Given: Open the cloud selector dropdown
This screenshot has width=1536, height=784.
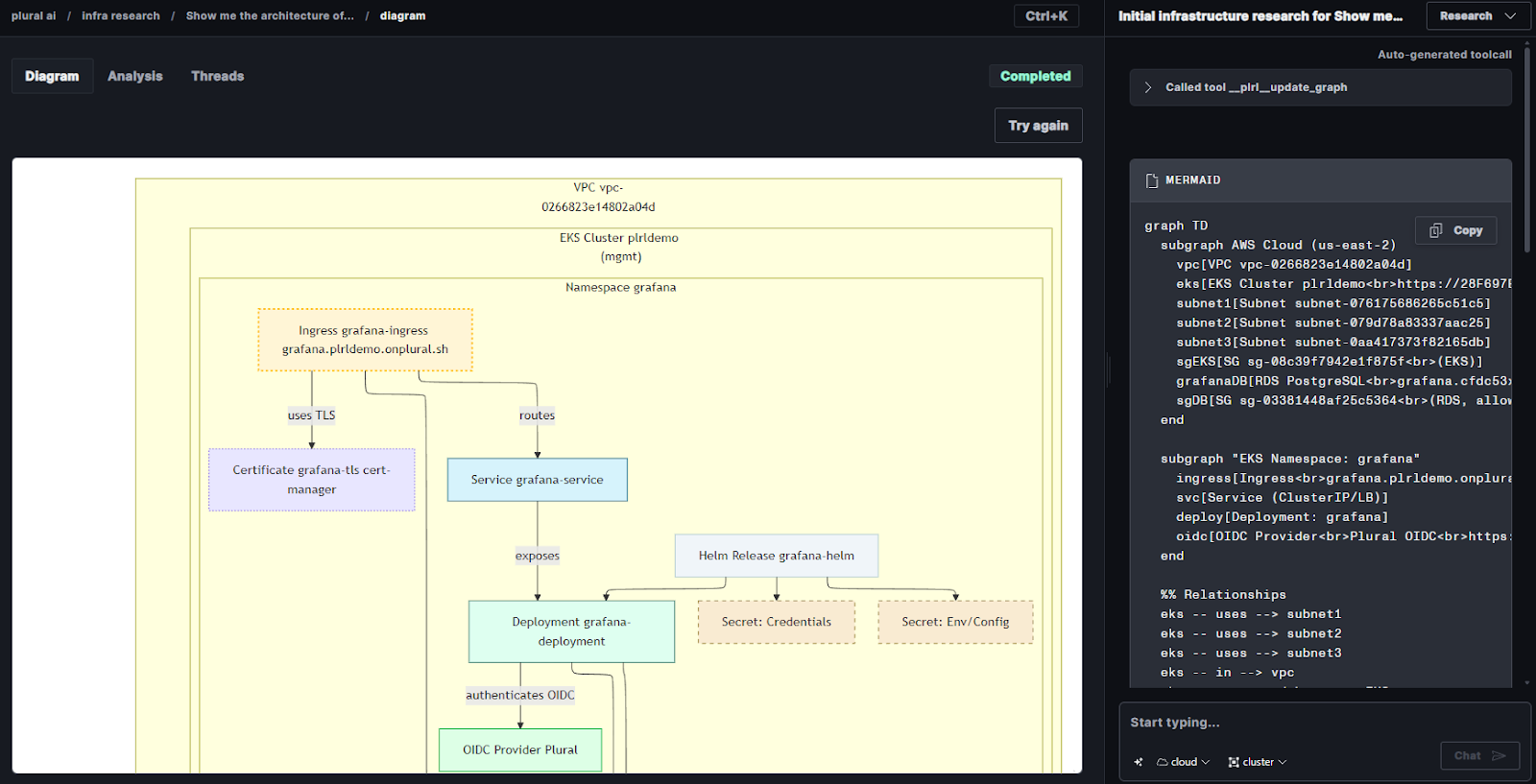Looking at the screenshot, I should pyautogui.click(x=1183, y=762).
